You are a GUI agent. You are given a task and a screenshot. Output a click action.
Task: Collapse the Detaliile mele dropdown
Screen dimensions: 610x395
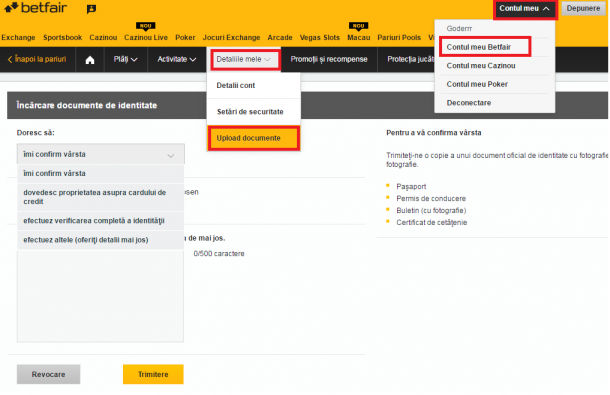245,60
